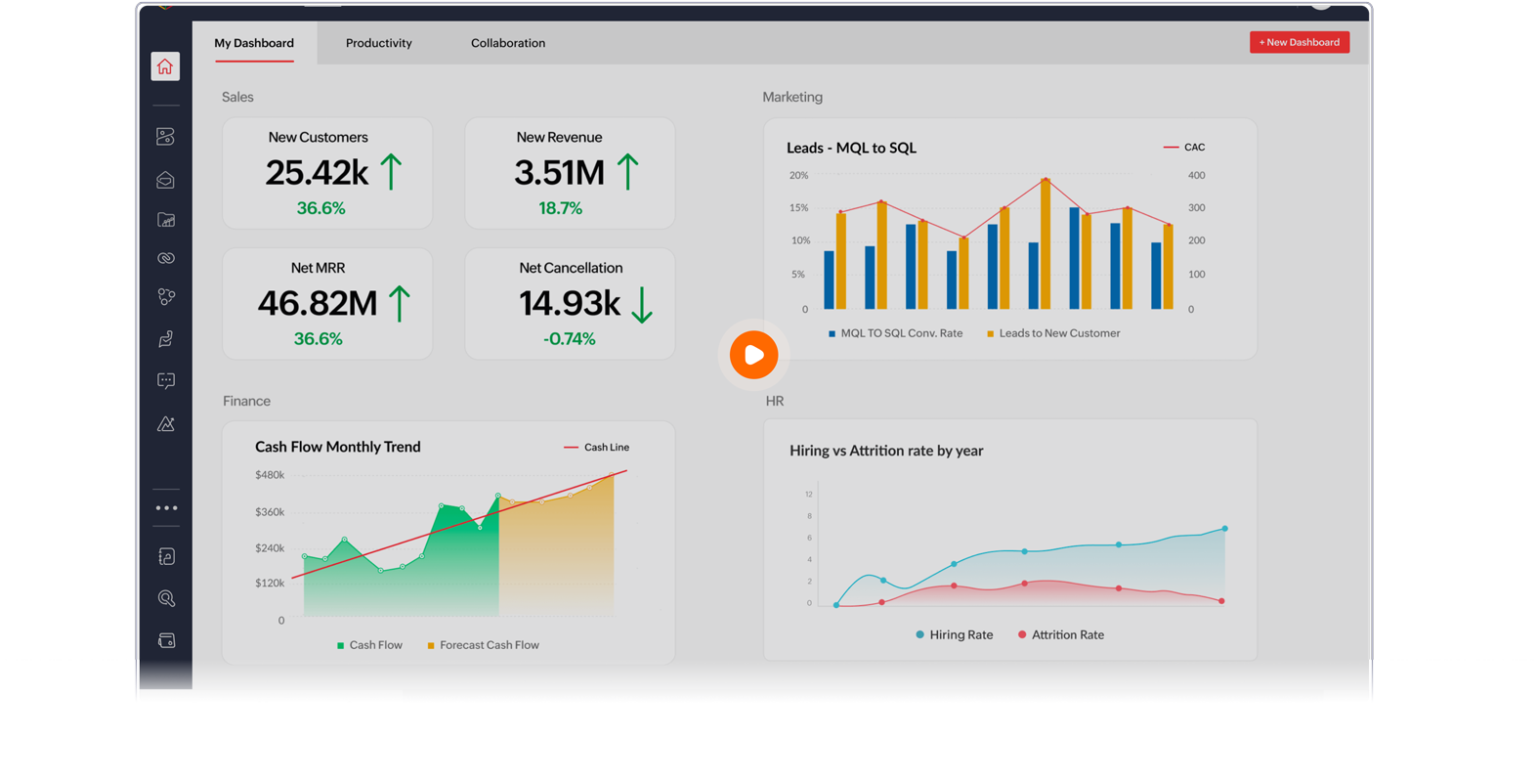Expand the ellipsis More menu in sidebar
This screenshot has height=781, width=1536.
pyautogui.click(x=165, y=507)
